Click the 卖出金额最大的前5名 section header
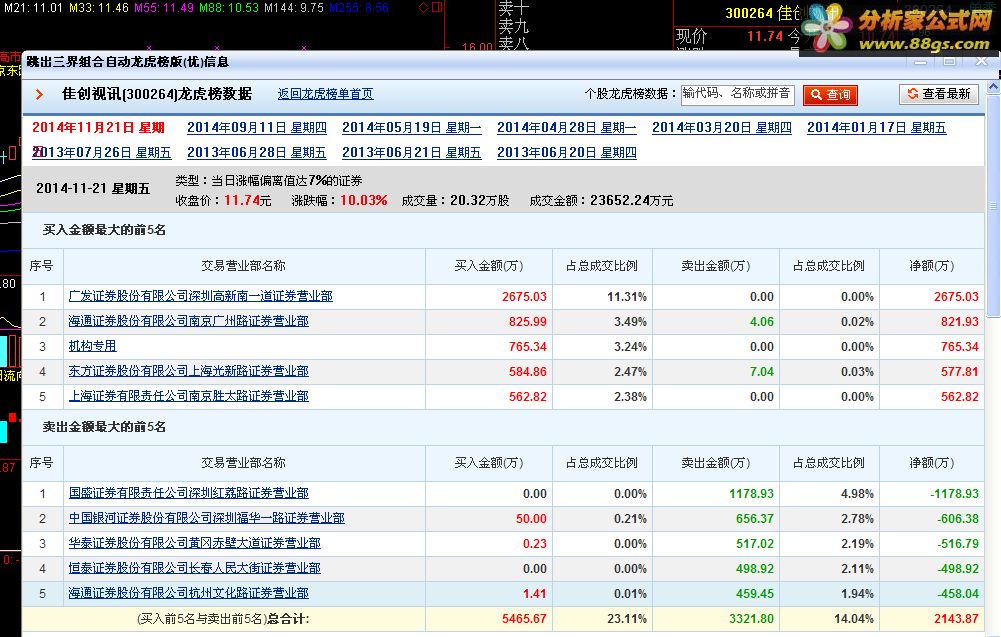1001x637 pixels. tap(104, 427)
